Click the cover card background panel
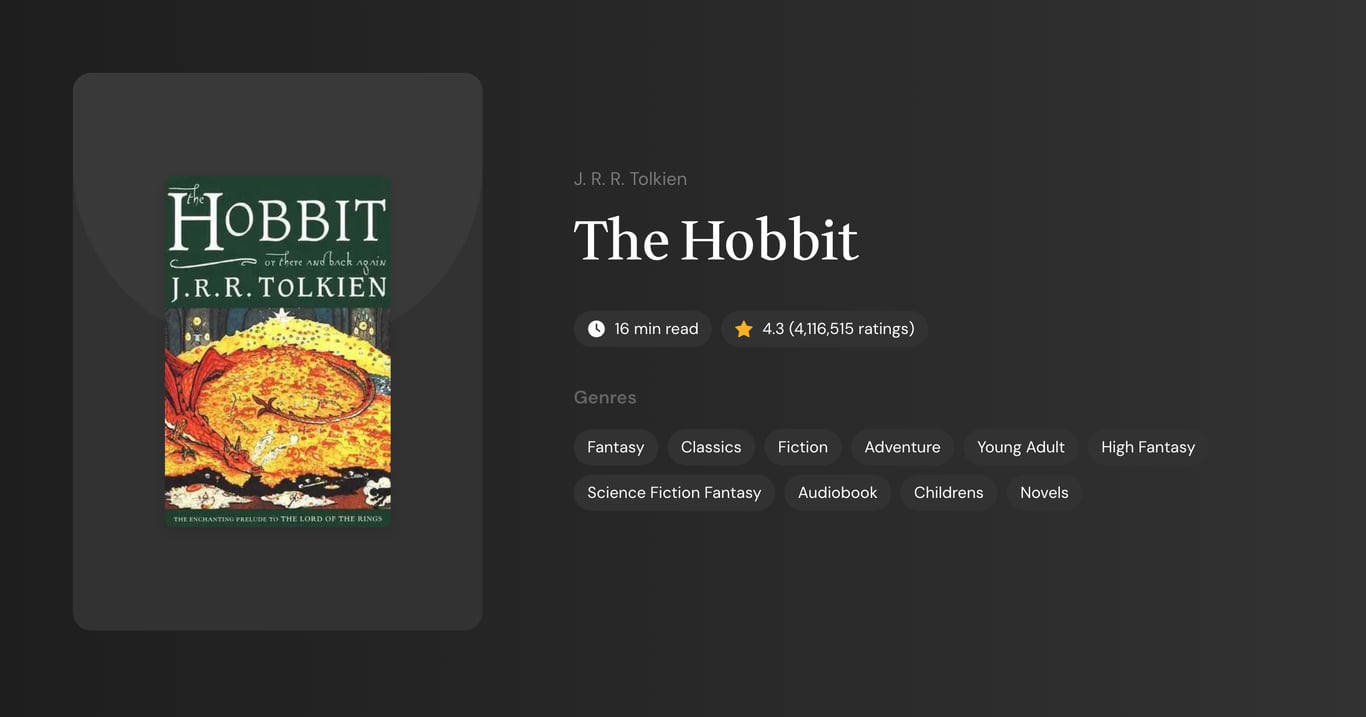1366x717 pixels. (277, 580)
